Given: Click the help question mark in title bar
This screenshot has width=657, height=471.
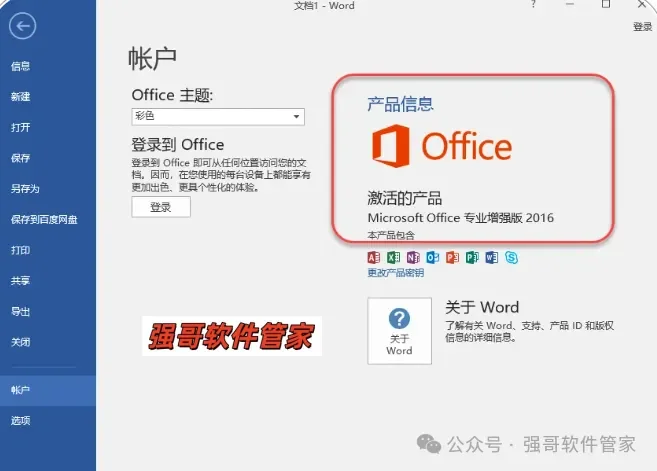Looking at the screenshot, I should tap(533, 4).
